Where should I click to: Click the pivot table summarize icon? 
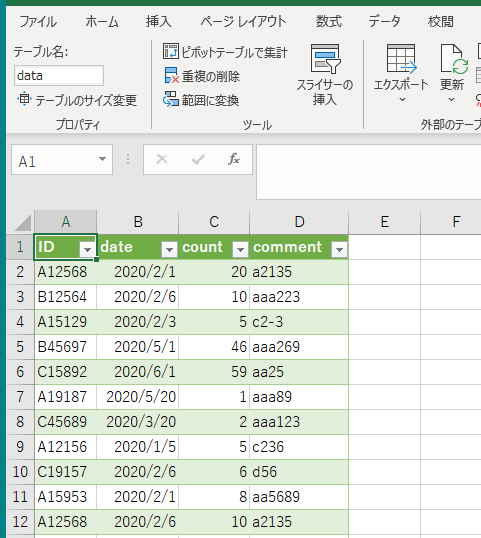click(171, 51)
